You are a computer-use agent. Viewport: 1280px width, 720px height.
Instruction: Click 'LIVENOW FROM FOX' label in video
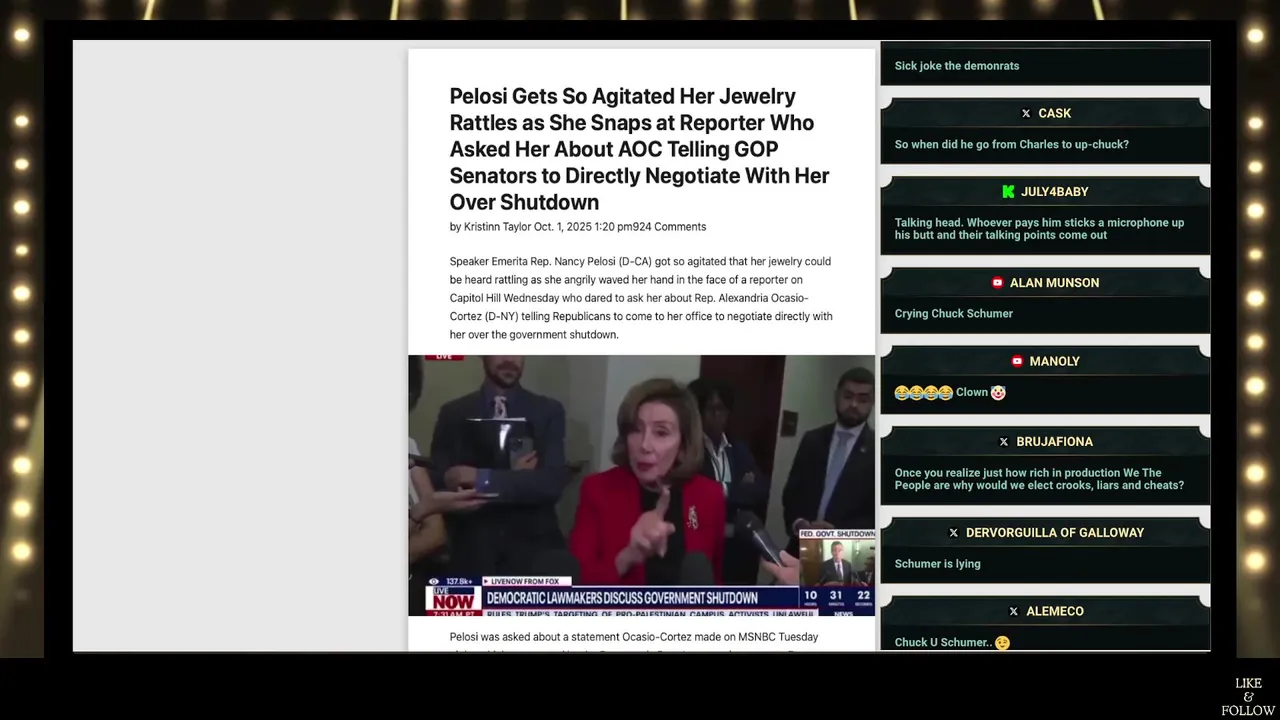coord(530,581)
